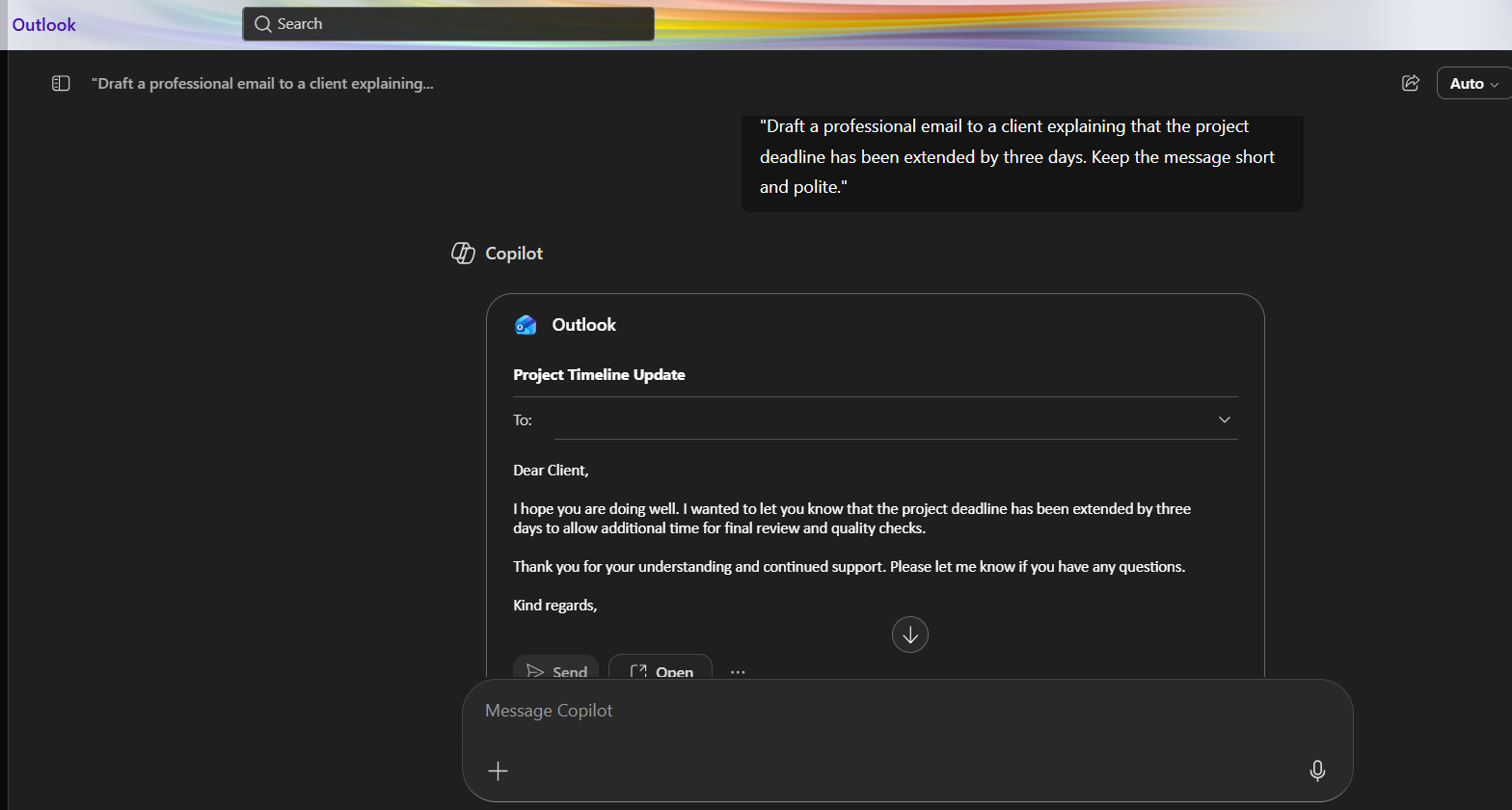Click the scroll-to-bottom arrow button

910,634
